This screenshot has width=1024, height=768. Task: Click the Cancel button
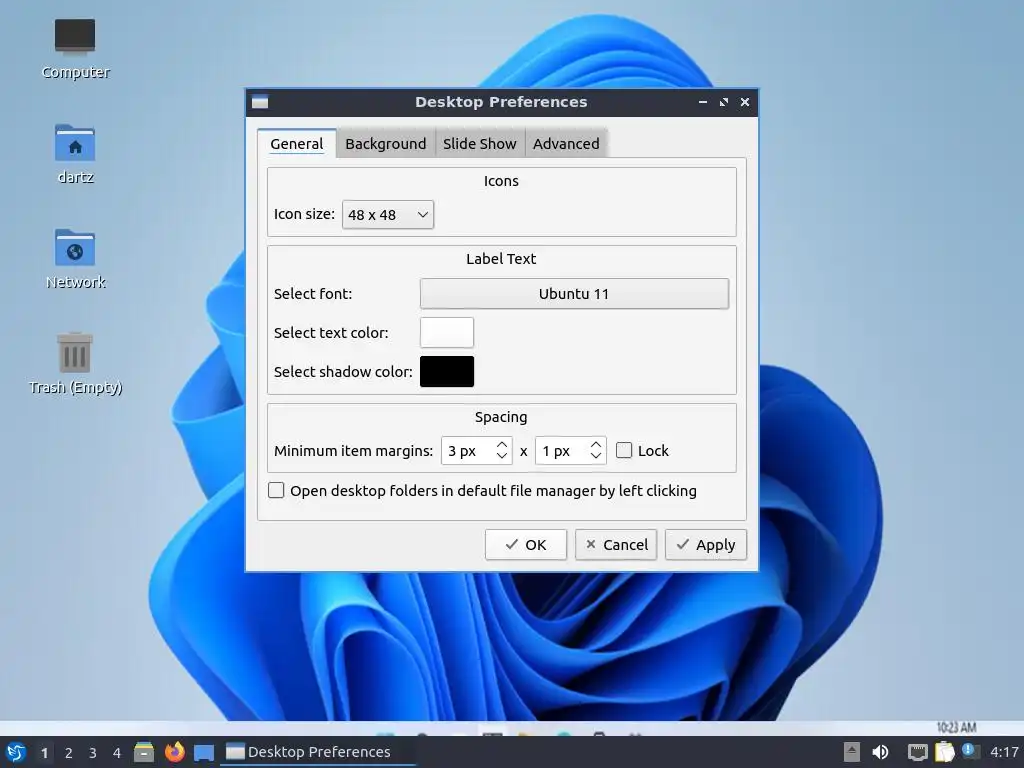coord(616,545)
